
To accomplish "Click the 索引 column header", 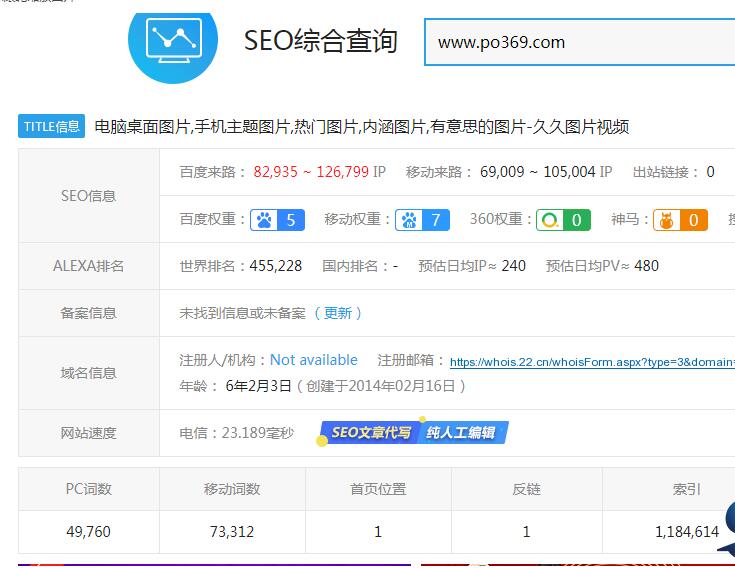I will [x=687, y=489].
